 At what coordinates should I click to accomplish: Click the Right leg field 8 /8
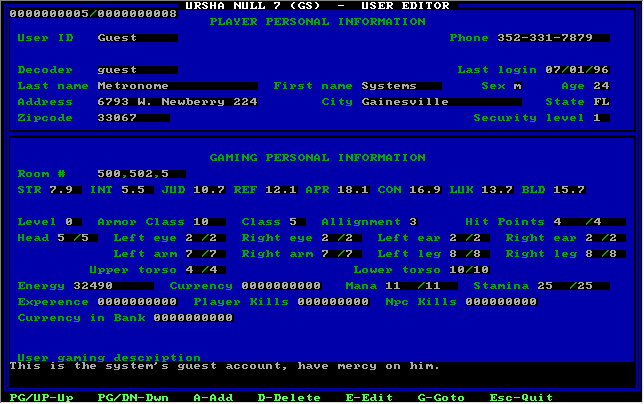tap(605, 254)
